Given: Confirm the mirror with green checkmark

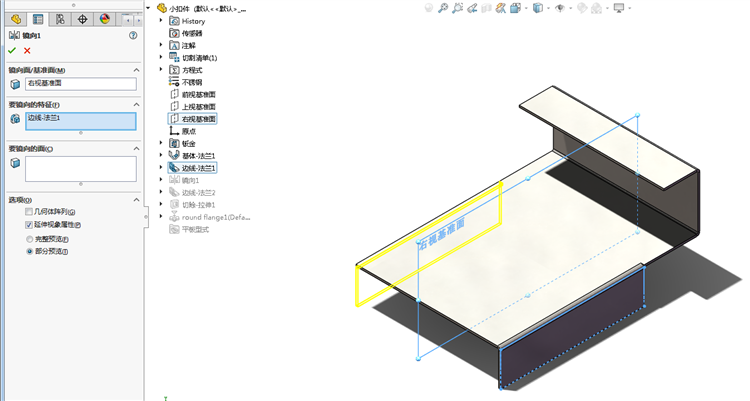Looking at the screenshot, I should [x=12, y=50].
